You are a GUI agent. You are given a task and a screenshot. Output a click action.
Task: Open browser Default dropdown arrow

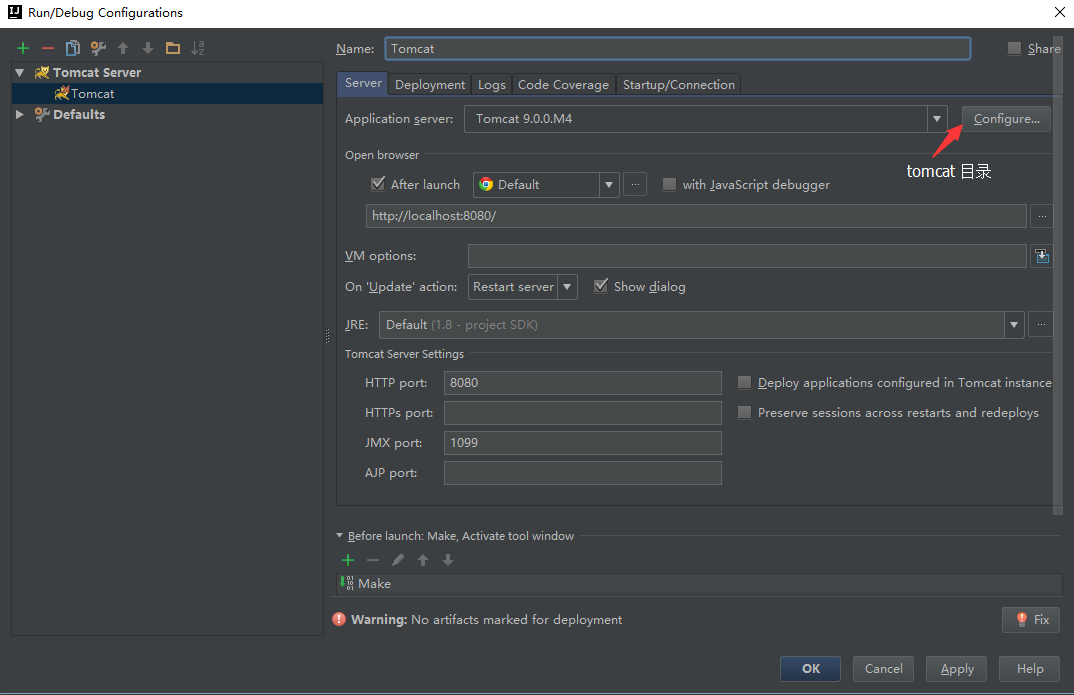[x=609, y=185]
